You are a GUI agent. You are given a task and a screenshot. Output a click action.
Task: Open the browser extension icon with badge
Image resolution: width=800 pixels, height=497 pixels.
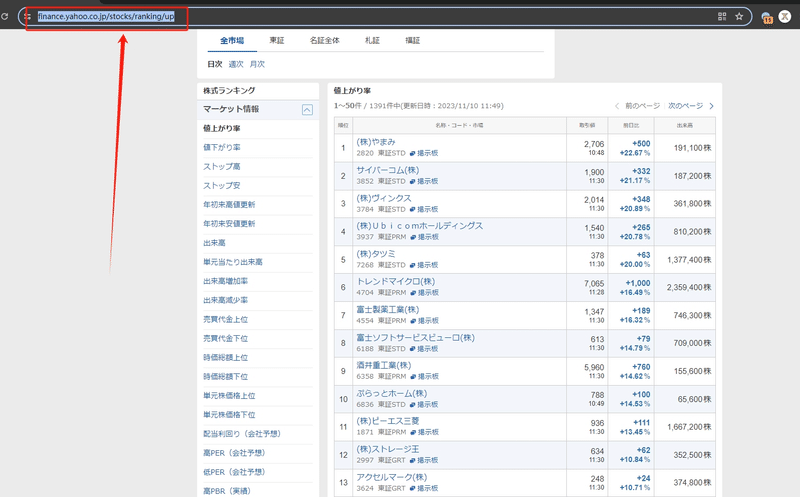click(766, 18)
